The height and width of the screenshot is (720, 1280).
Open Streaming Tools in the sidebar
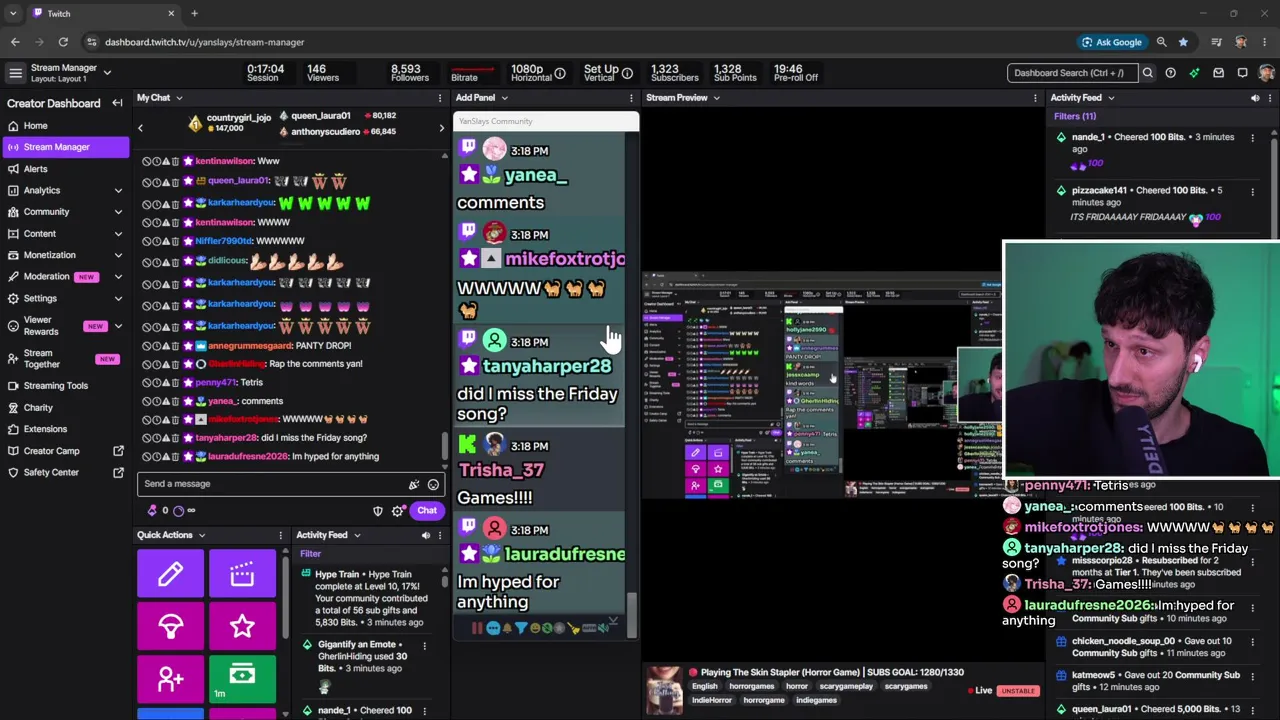coord(65,385)
